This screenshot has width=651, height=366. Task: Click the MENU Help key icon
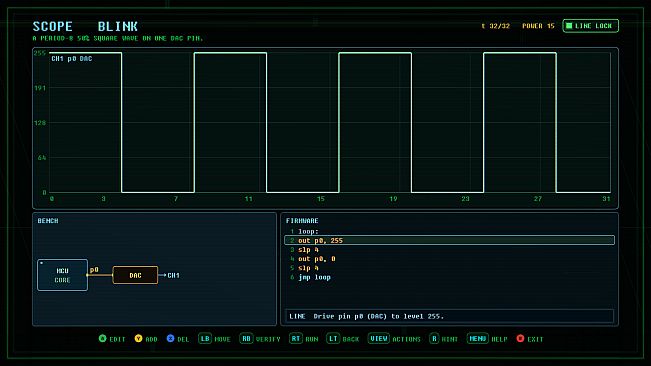(x=477, y=339)
